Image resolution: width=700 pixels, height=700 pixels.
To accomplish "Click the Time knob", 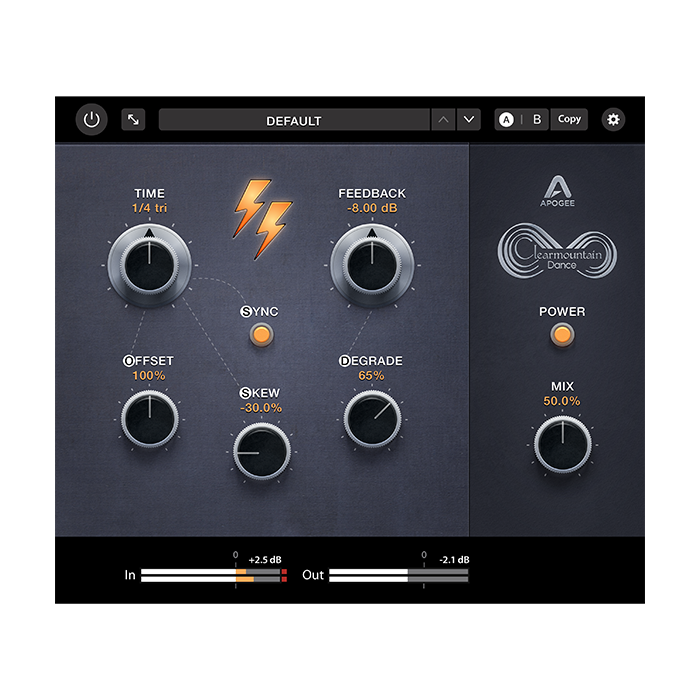I will coord(150,265).
